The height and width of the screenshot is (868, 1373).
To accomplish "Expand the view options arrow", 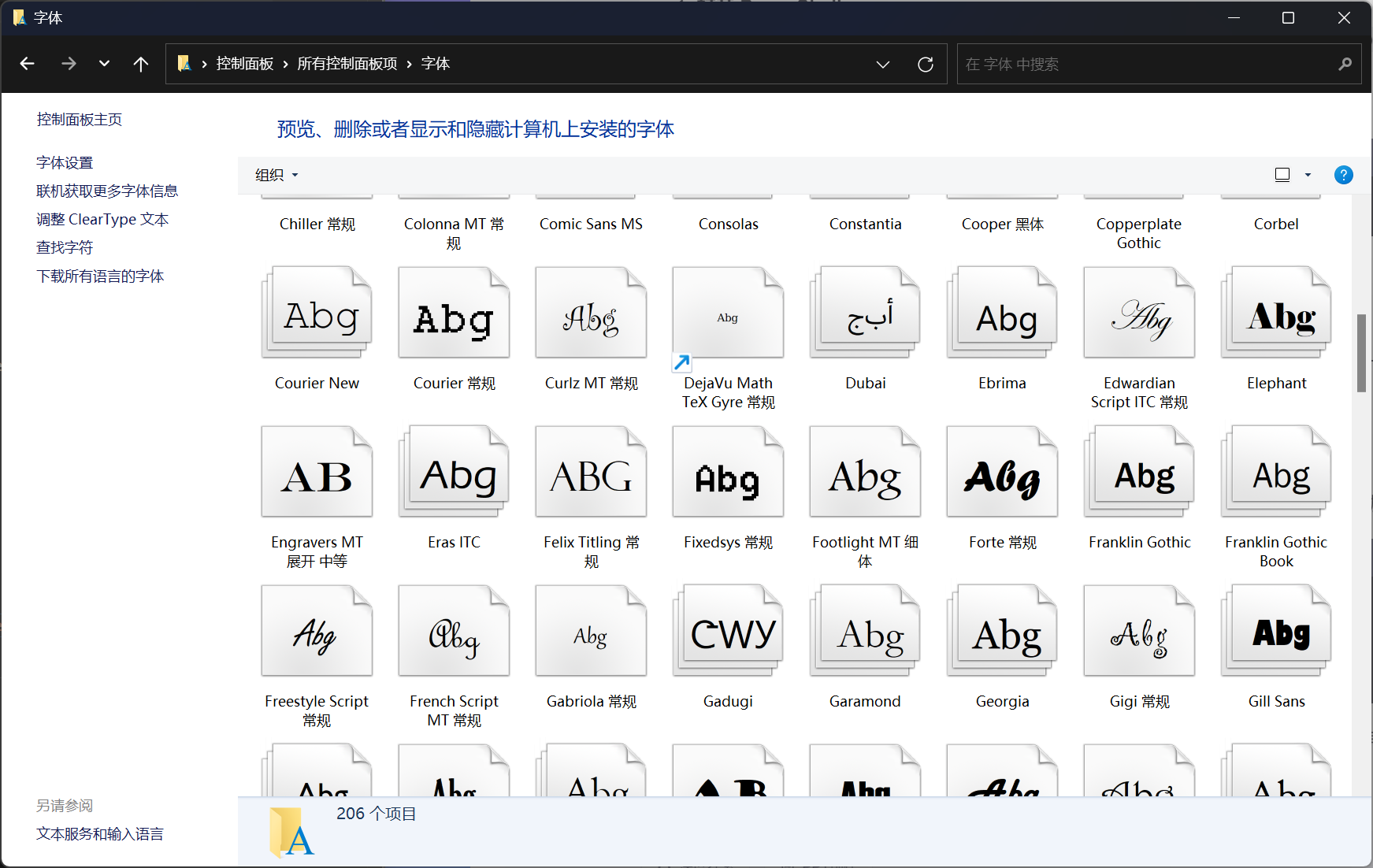I will pos(1308,175).
